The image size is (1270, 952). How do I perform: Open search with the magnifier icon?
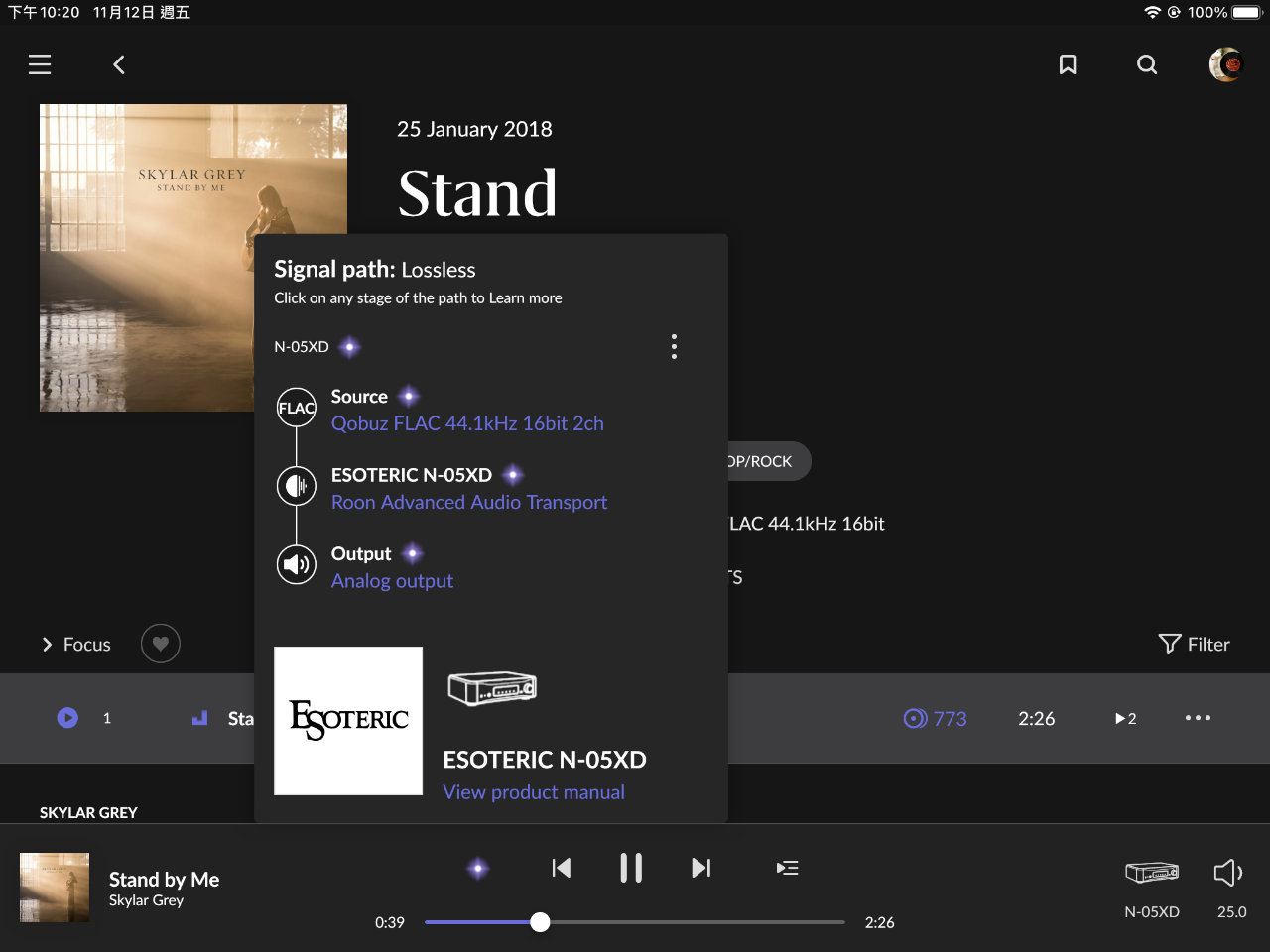click(1147, 64)
